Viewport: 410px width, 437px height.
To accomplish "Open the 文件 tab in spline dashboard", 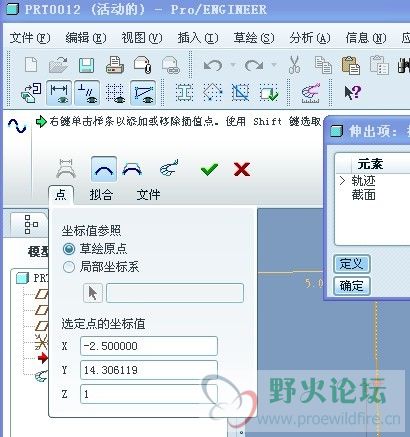I will click(148, 195).
